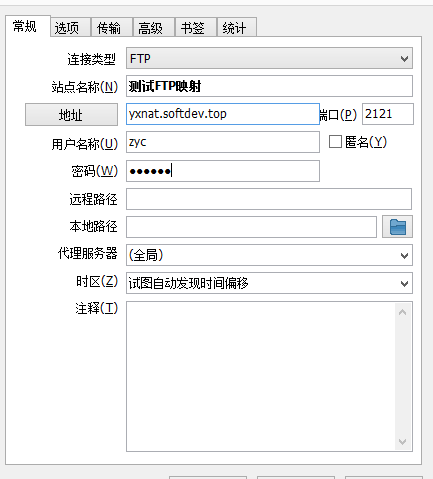This screenshot has height=479, width=433.
Task: Switch to the 传输 tab
Action: [112, 28]
